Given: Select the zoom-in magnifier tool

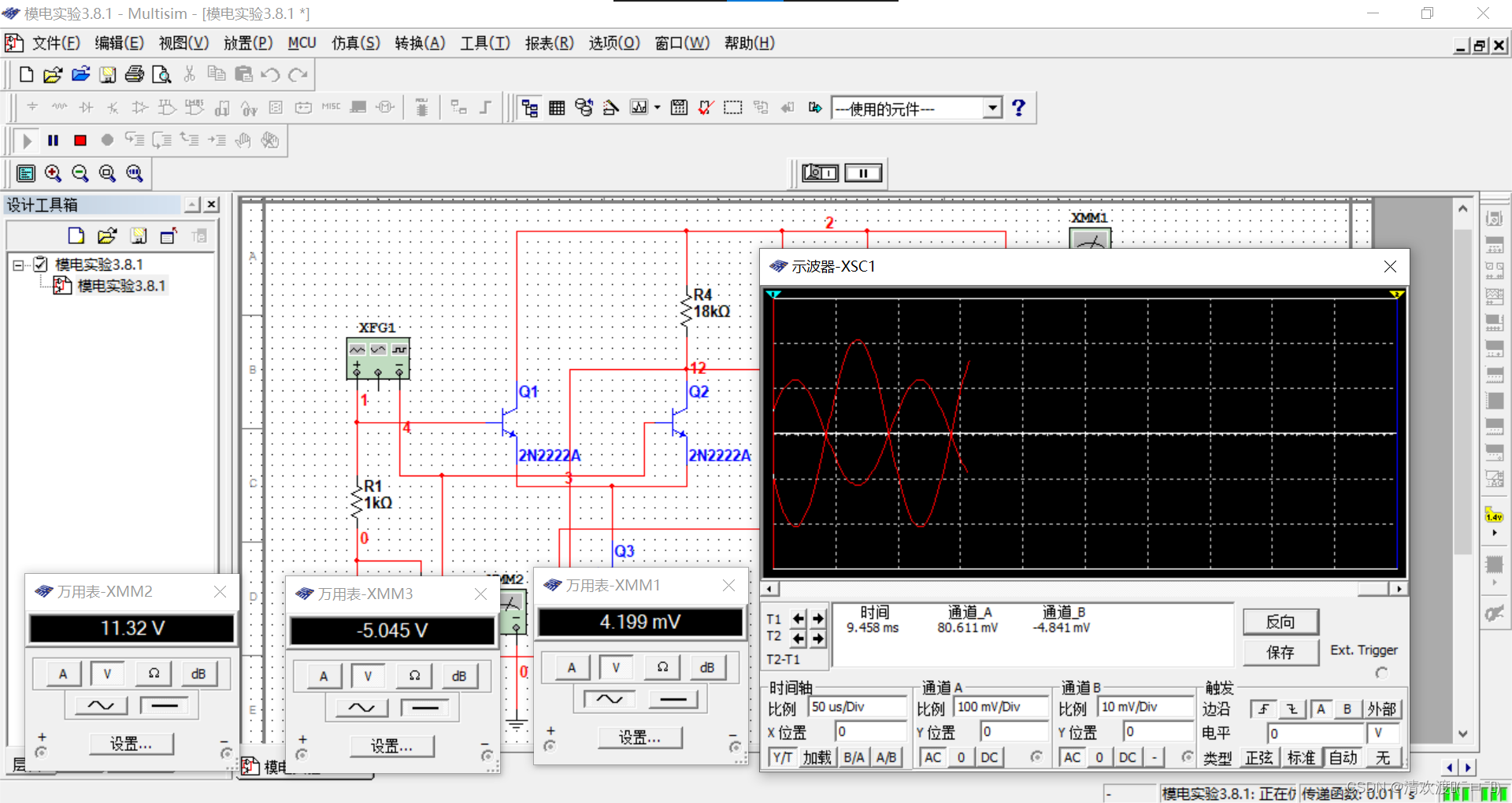Looking at the screenshot, I should point(53,173).
